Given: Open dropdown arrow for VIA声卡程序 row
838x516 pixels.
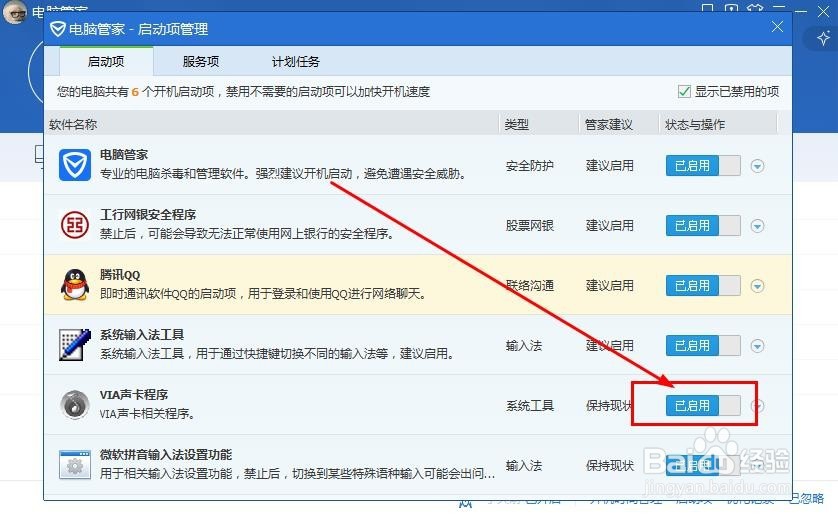Looking at the screenshot, I should click(757, 405).
